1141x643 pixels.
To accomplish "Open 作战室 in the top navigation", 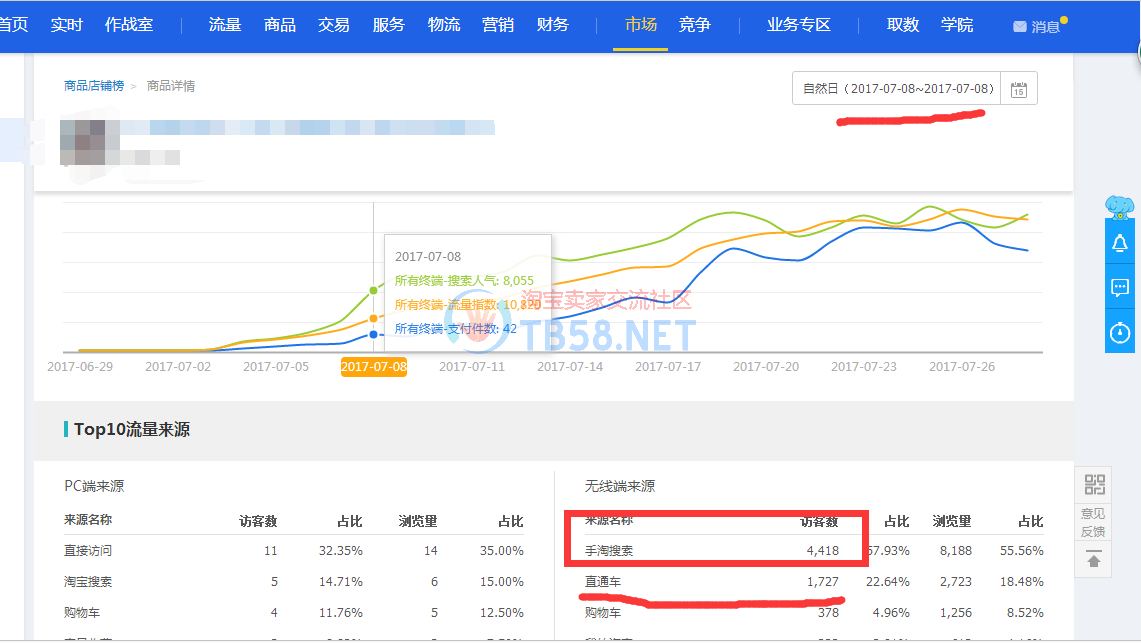I will tap(129, 25).
